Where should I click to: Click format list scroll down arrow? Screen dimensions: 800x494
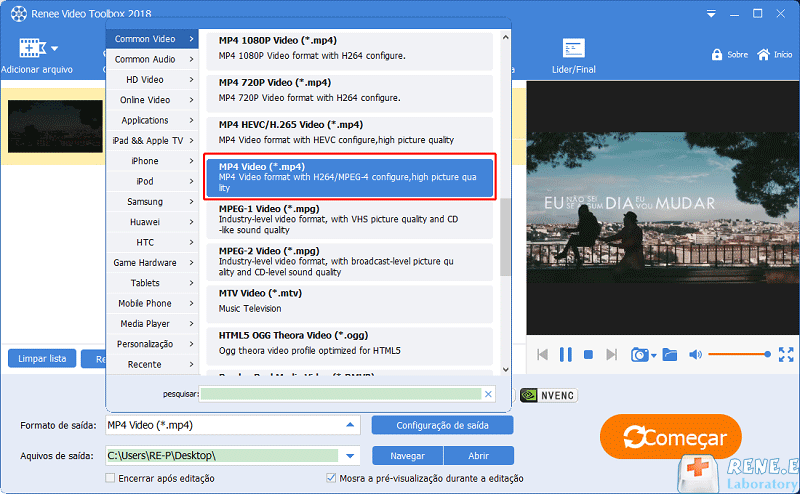(x=505, y=369)
